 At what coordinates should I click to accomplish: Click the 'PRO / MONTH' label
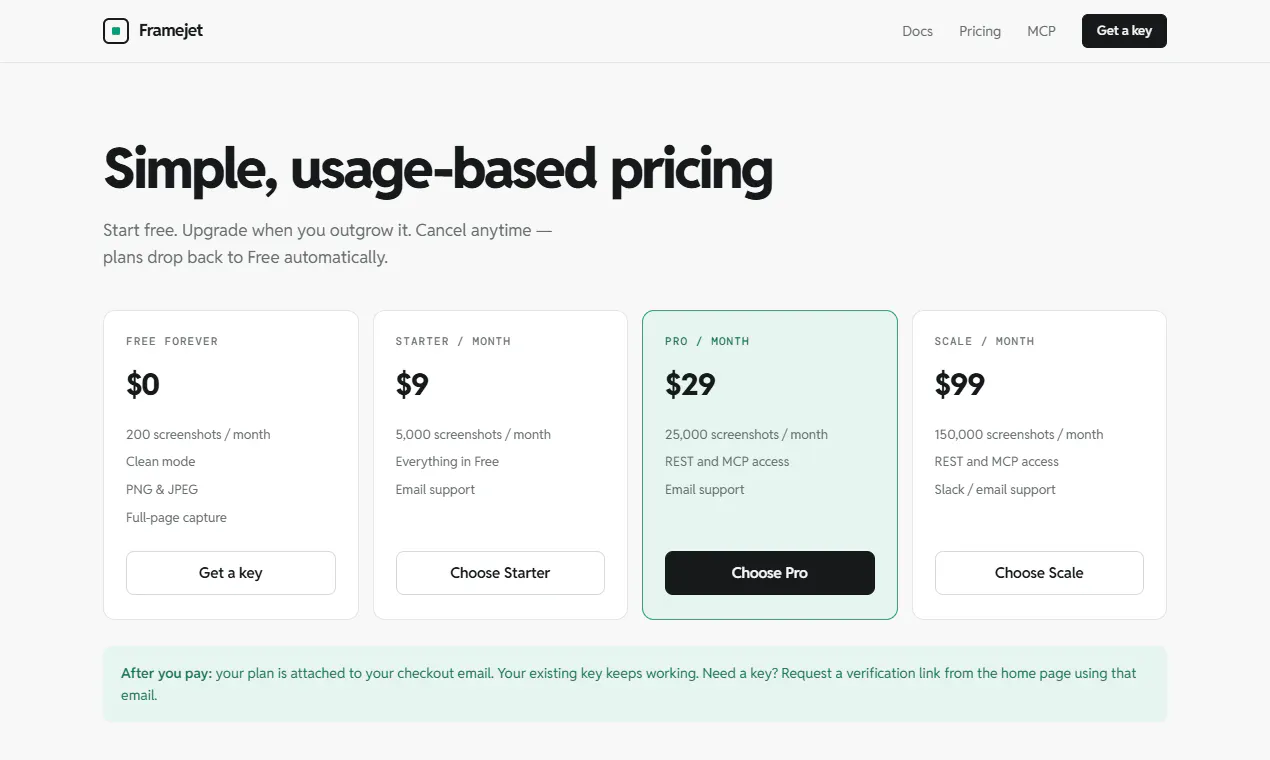707,341
